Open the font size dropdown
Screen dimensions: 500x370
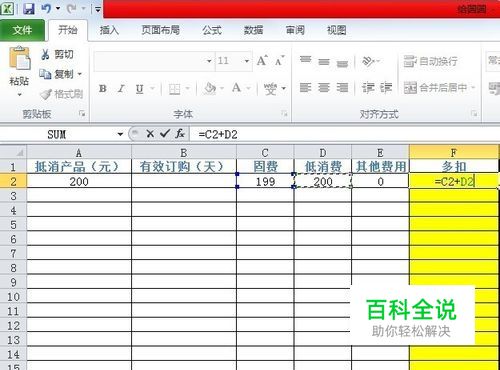247,61
